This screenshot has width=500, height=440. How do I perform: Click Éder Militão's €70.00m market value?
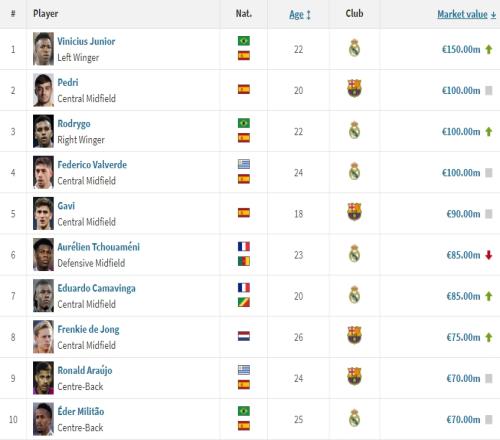(x=463, y=420)
